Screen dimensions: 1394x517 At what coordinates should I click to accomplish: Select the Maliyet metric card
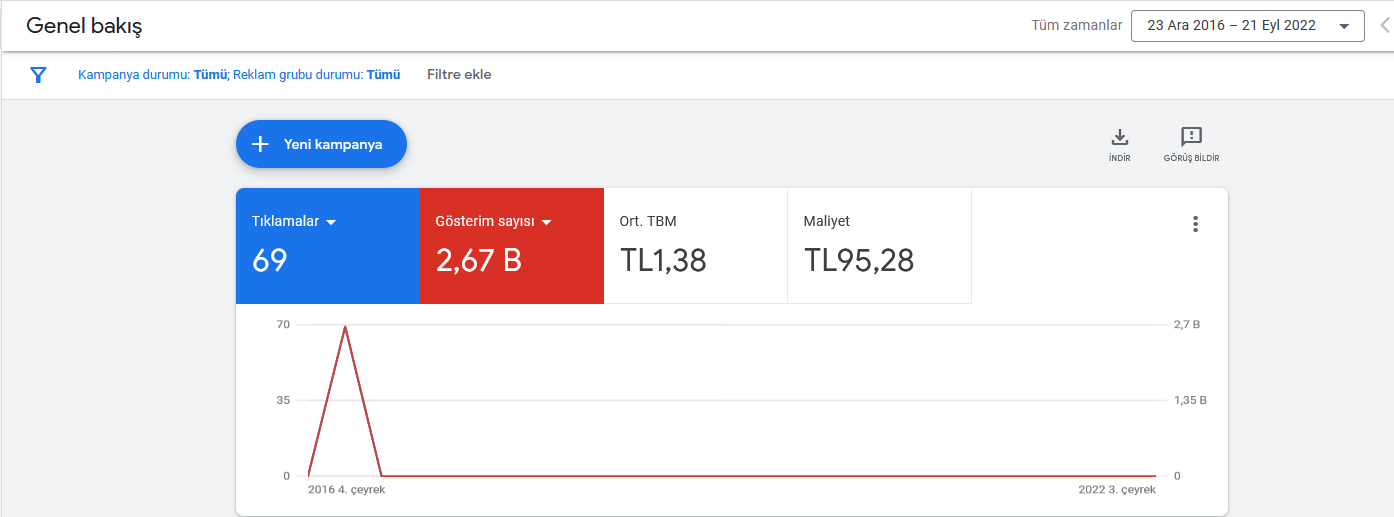pyautogui.click(x=879, y=246)
